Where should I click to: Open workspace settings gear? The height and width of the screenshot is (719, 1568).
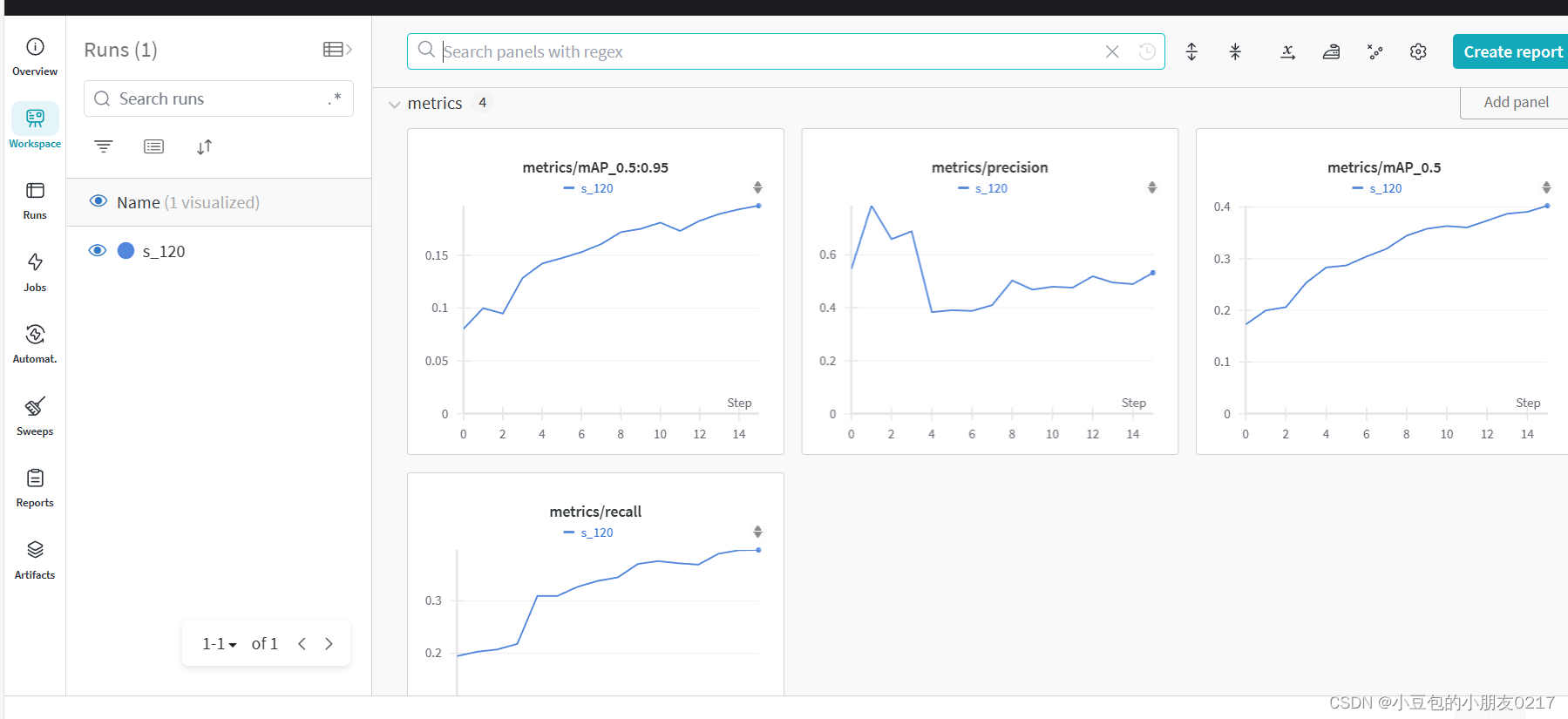pyautogui.click(x=1418, y=51)
